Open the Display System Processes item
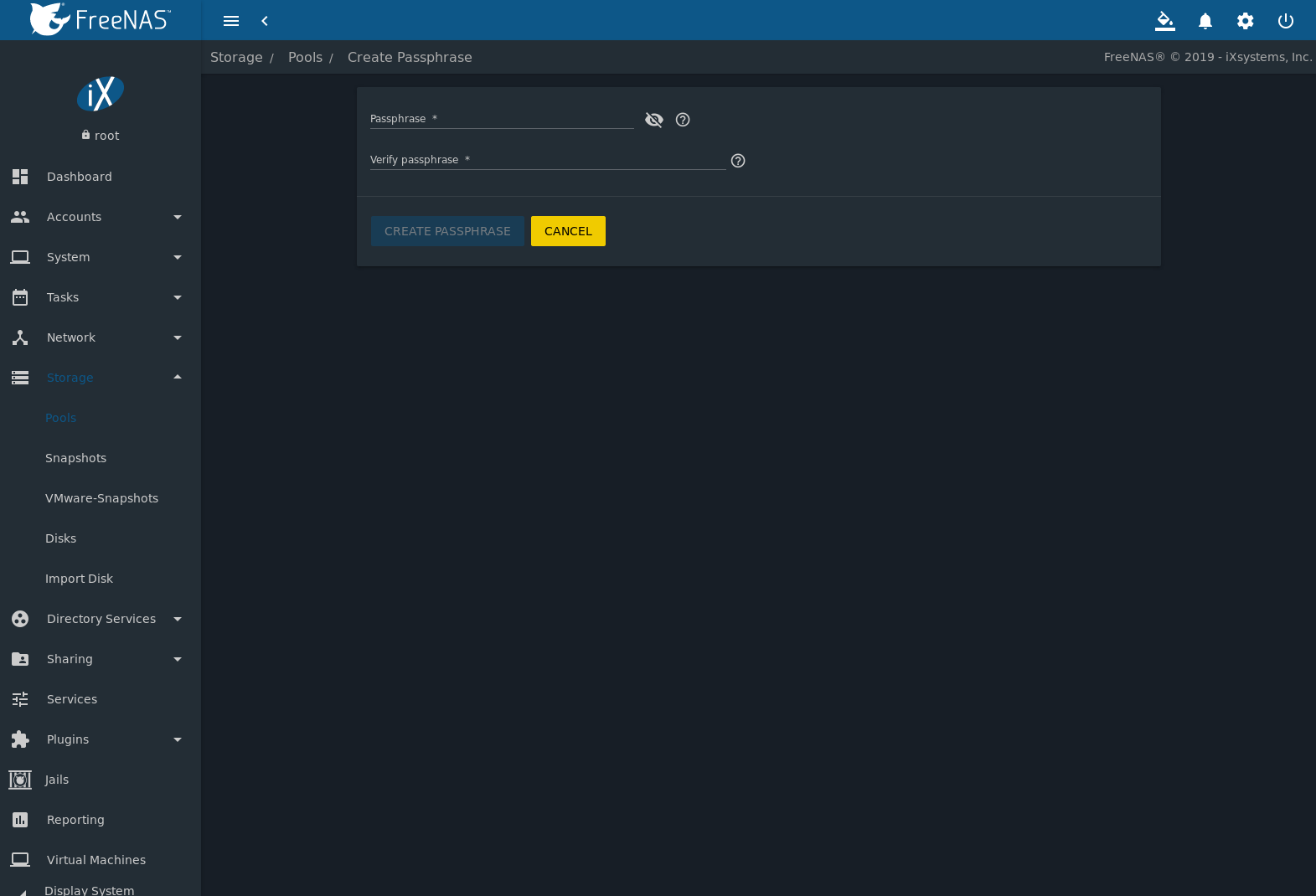This screenshot has width=1316, height=896. tap(101, 889)
